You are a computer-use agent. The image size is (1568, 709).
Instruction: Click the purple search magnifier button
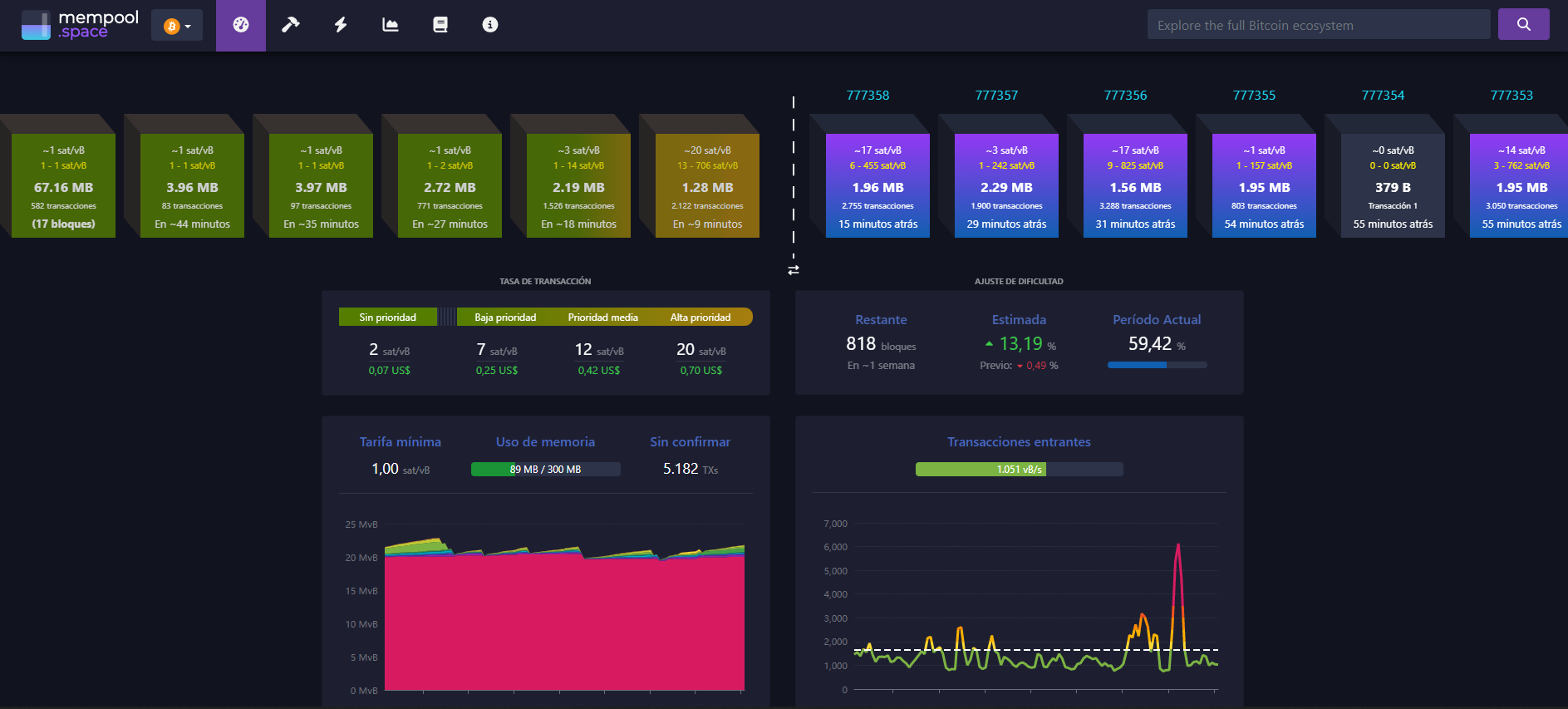coord(1523,24)
